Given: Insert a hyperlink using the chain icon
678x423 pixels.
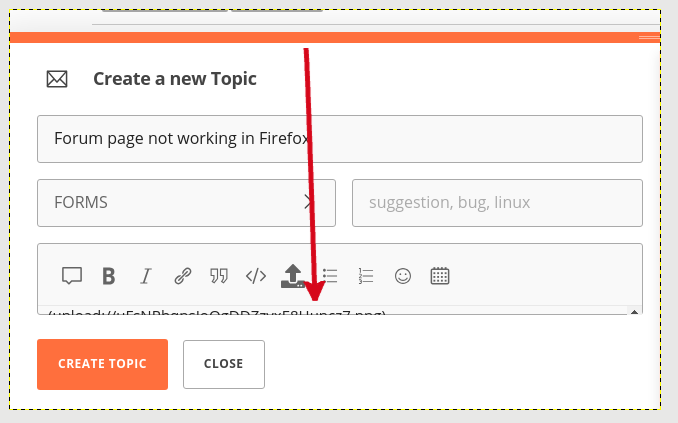Looking at the screenshot, I should coord(183,276).
